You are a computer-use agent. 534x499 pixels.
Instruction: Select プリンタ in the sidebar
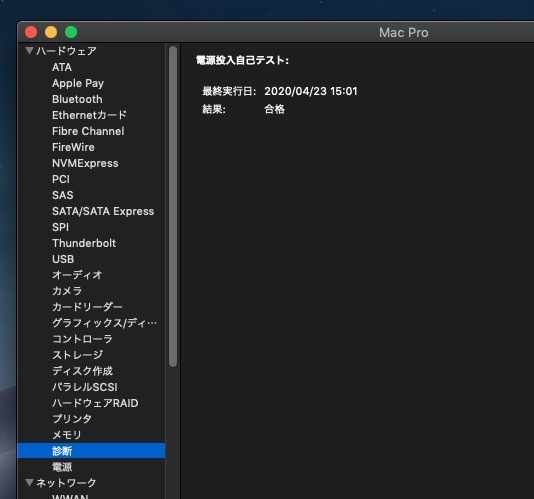tap(72, 419)
